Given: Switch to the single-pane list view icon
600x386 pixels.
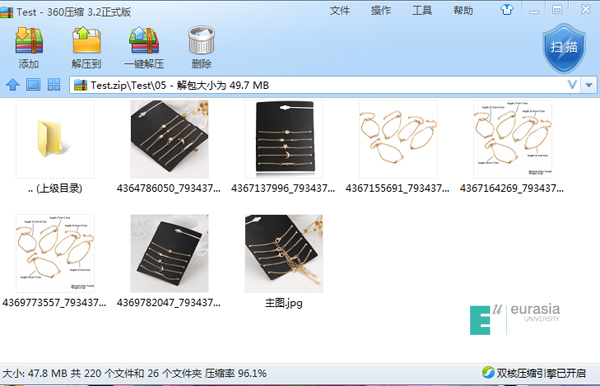Looking at the screenshot, I should 33,84.
